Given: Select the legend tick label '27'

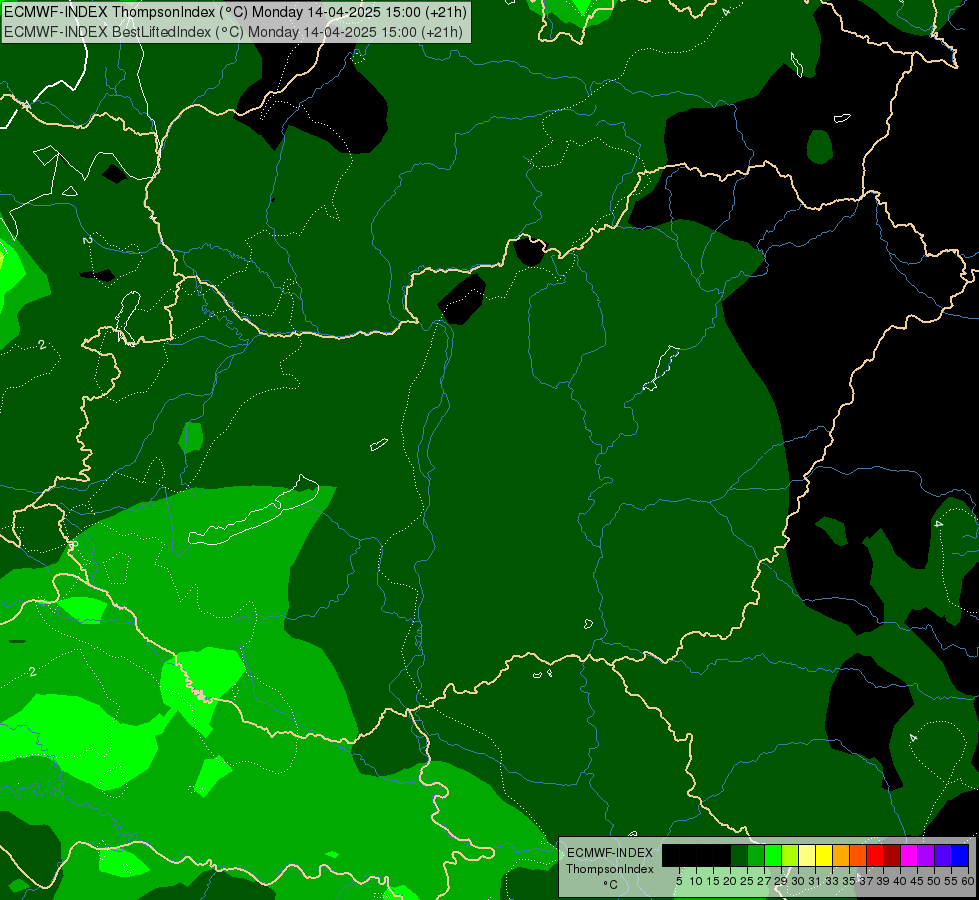Looking at the screenshot, I should tap(764, 881).
